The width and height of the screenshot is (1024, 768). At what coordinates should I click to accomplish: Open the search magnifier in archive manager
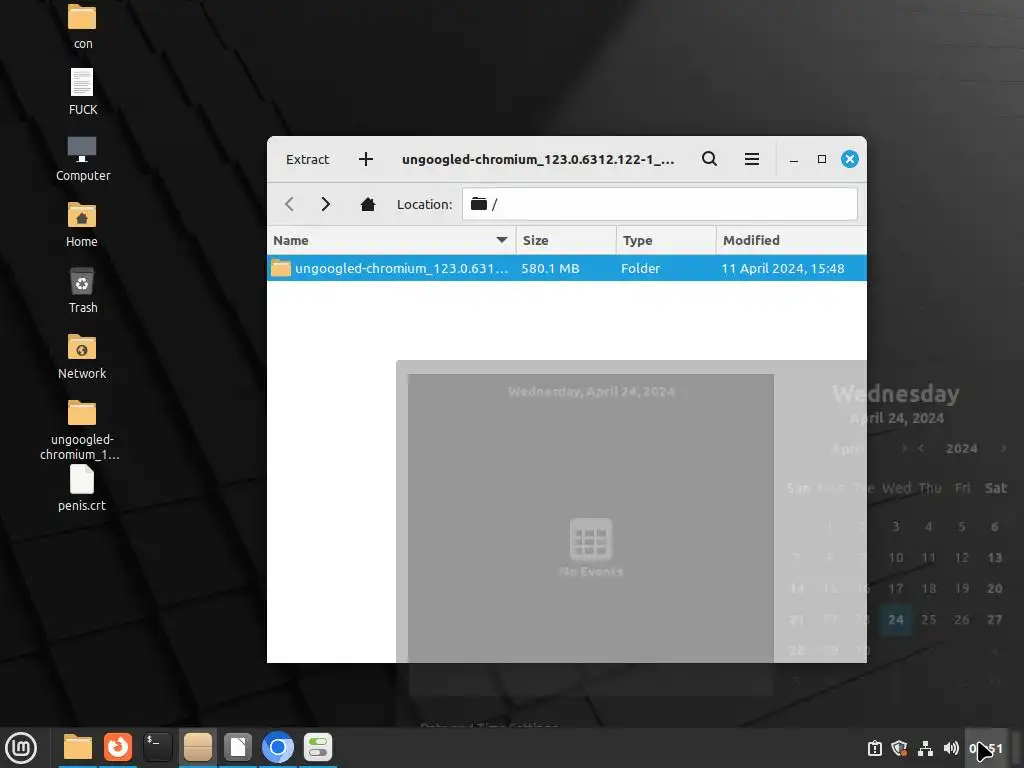[x=709, y=159]
